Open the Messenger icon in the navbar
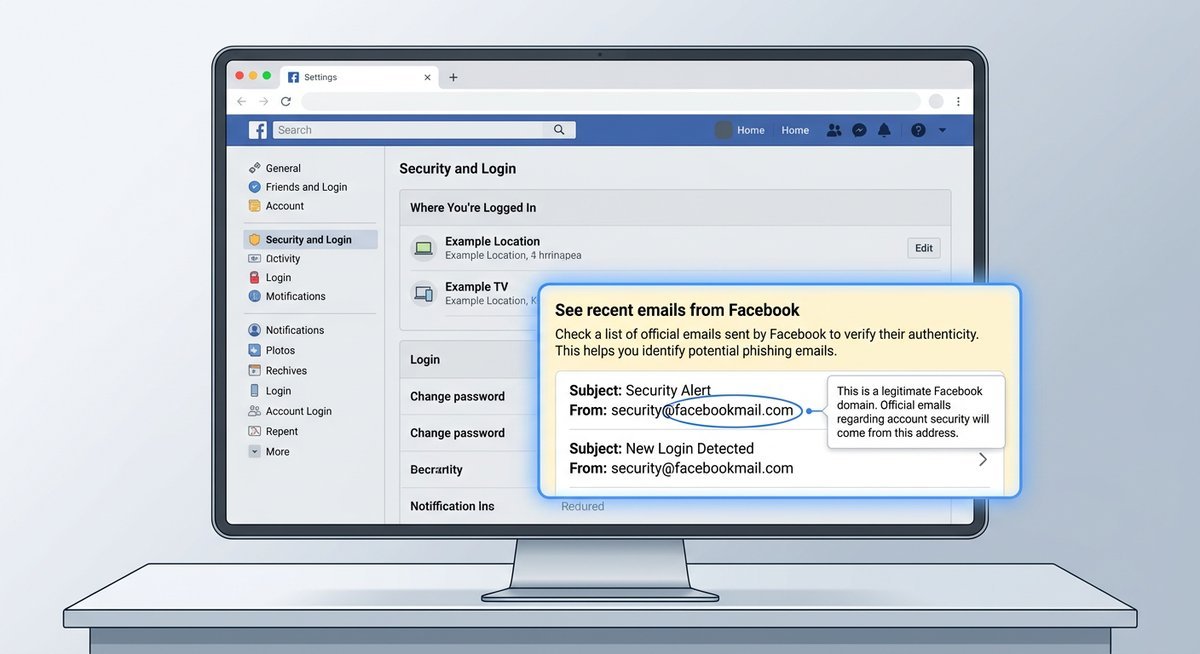This screenshot has height=654, width=1200. click(x=859, y=129)
